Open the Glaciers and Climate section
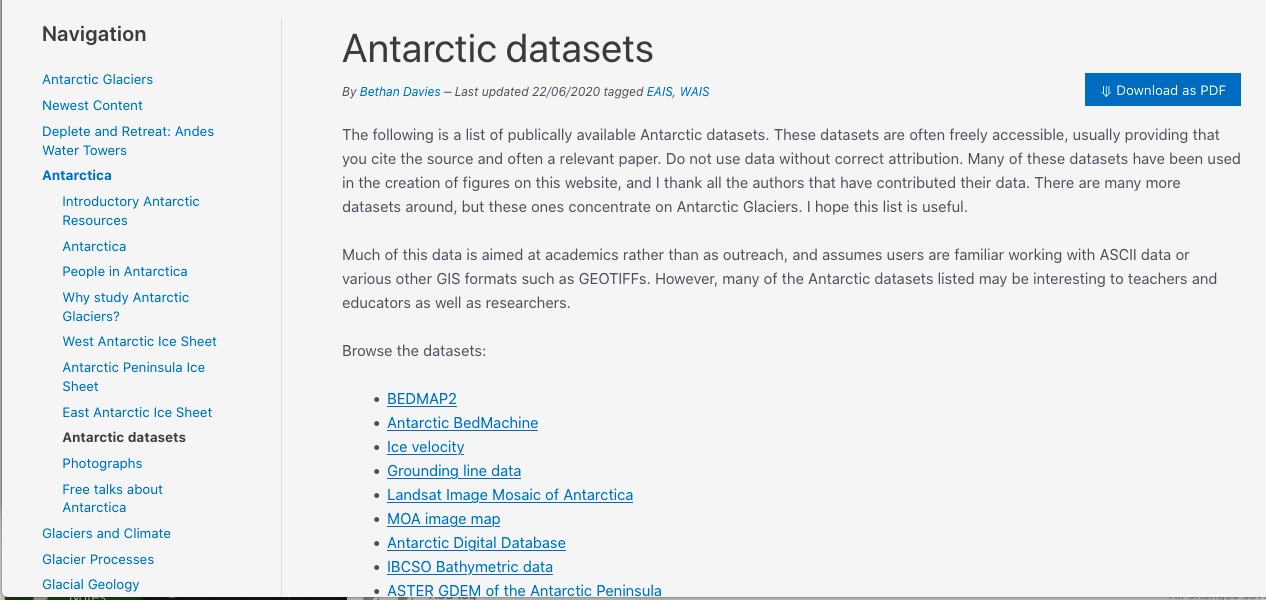The image size is (1266, 600). coord(106,533)
